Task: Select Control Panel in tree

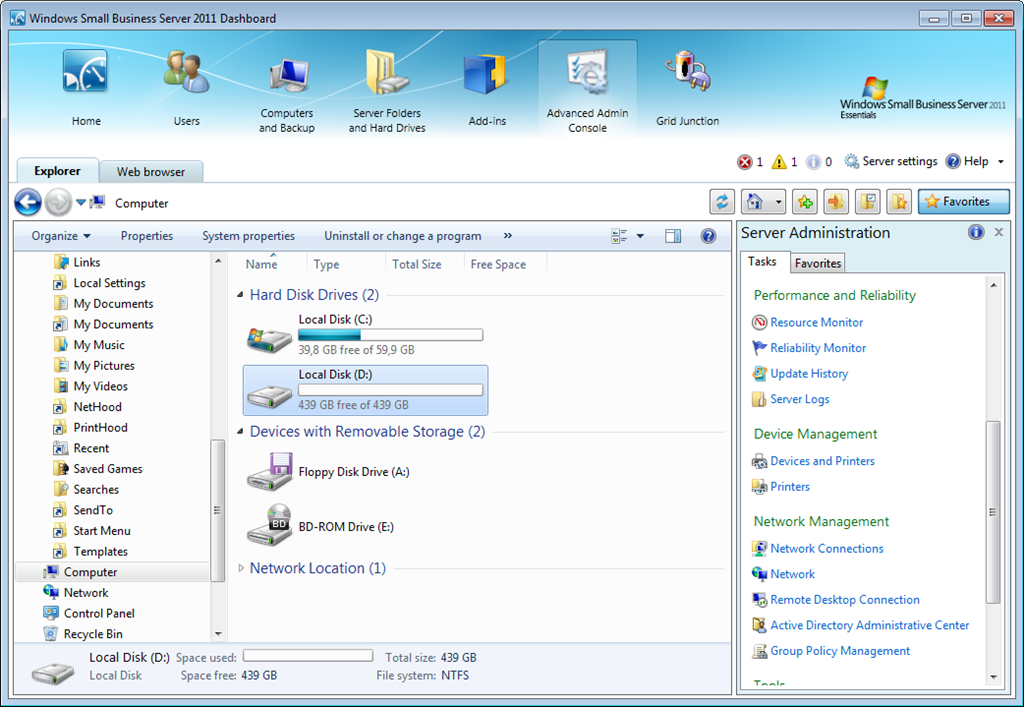Action: tap(99, 613)
